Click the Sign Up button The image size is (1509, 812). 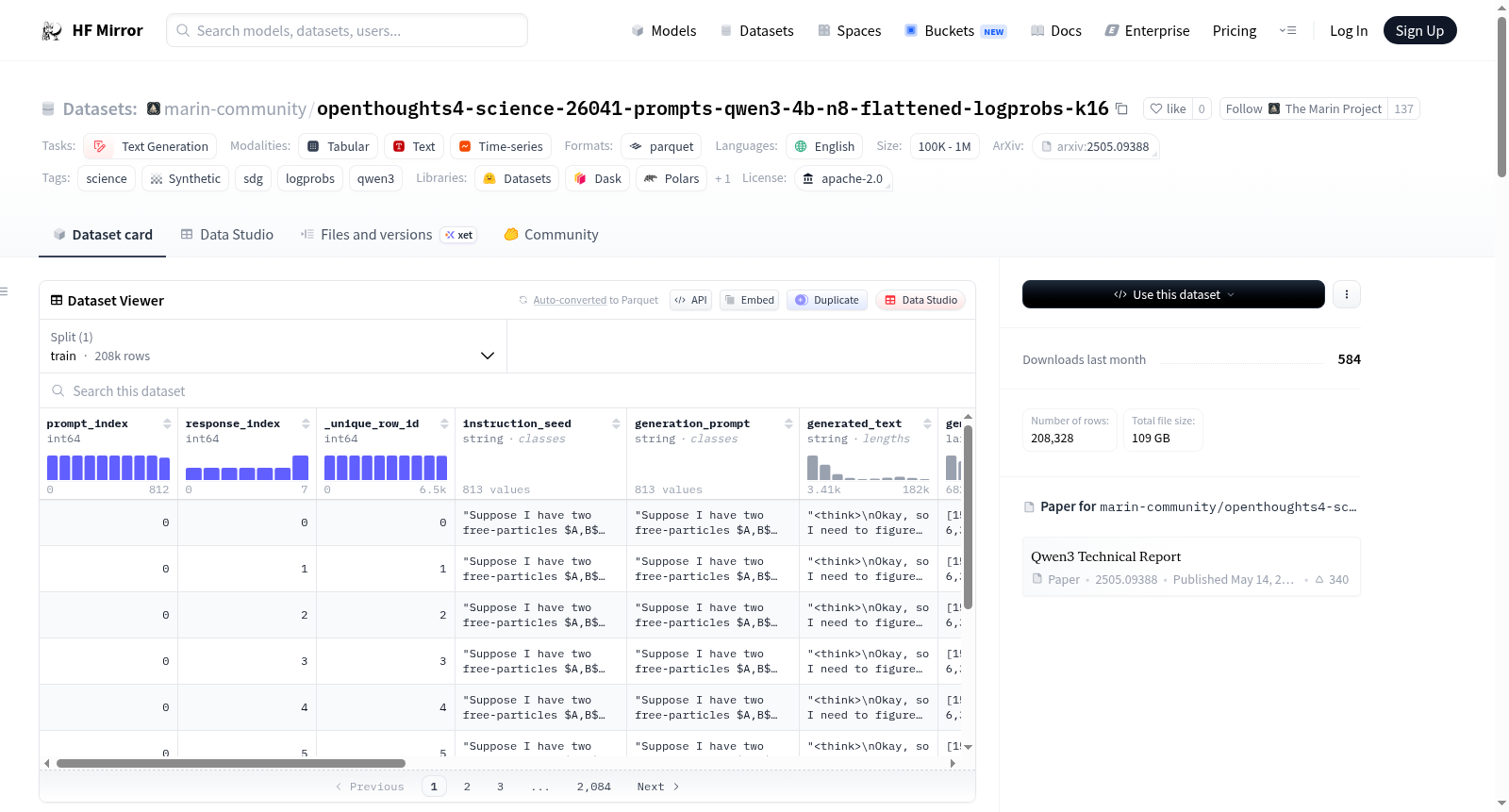coord(1419,30)
